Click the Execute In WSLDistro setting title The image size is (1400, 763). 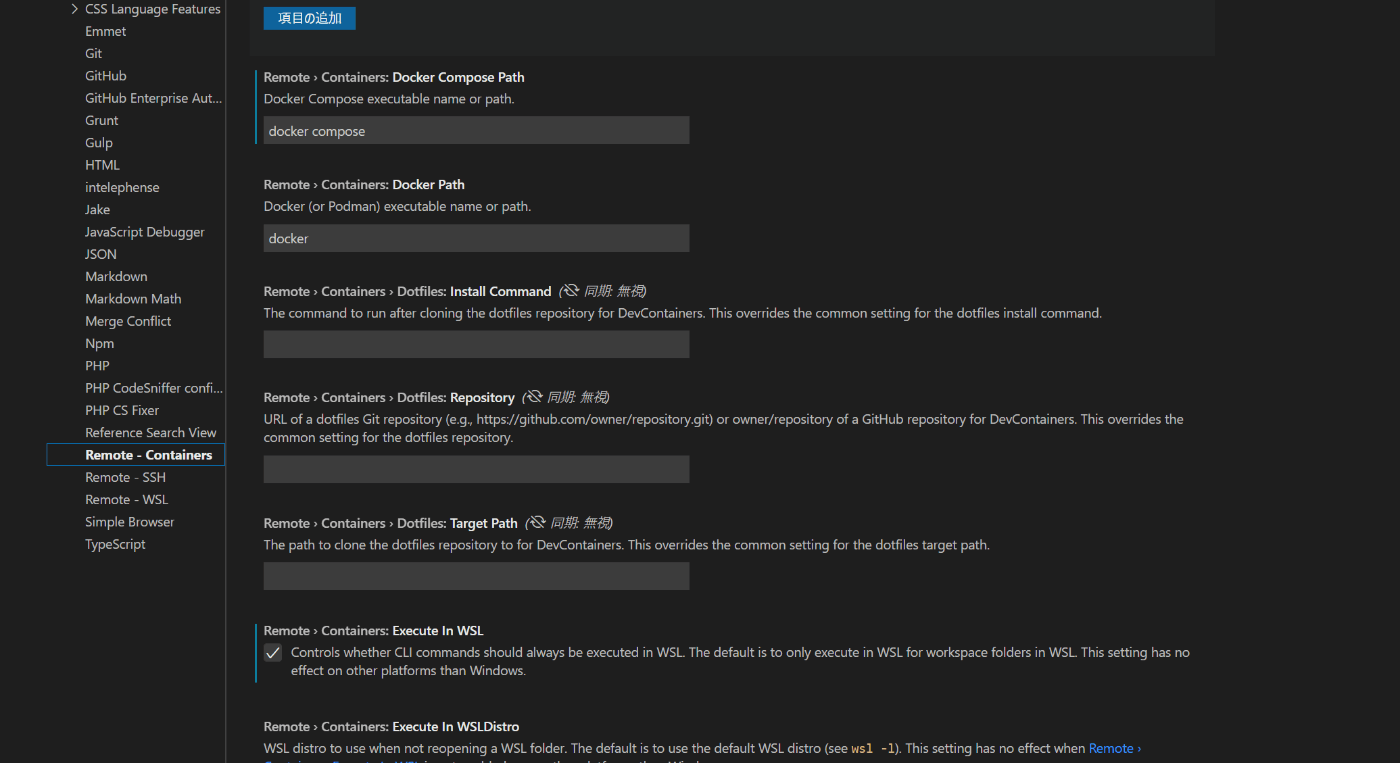(392, 727)
